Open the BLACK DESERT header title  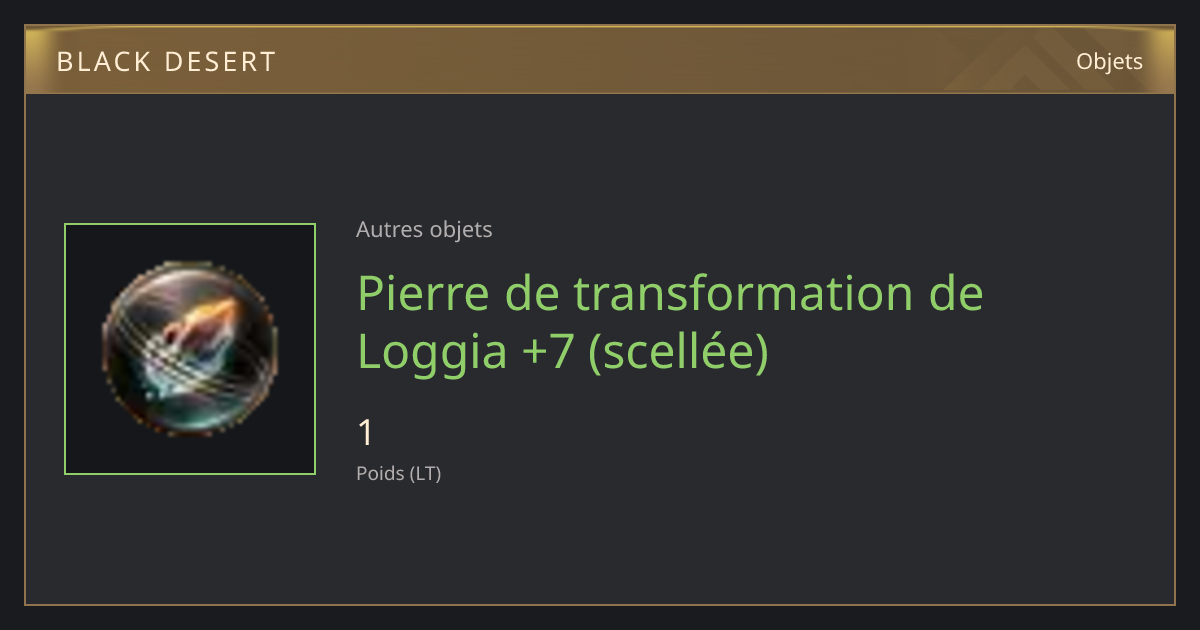coord(166,62)
